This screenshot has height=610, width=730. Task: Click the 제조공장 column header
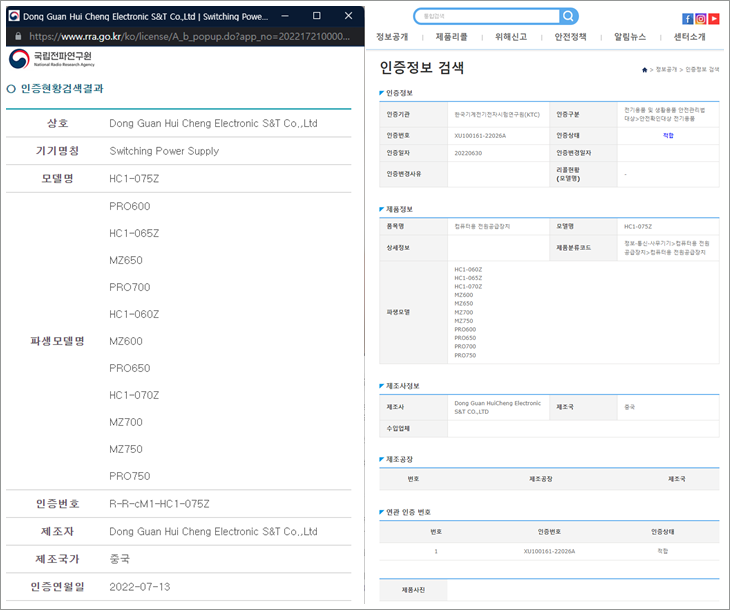(x=541, y=479)
